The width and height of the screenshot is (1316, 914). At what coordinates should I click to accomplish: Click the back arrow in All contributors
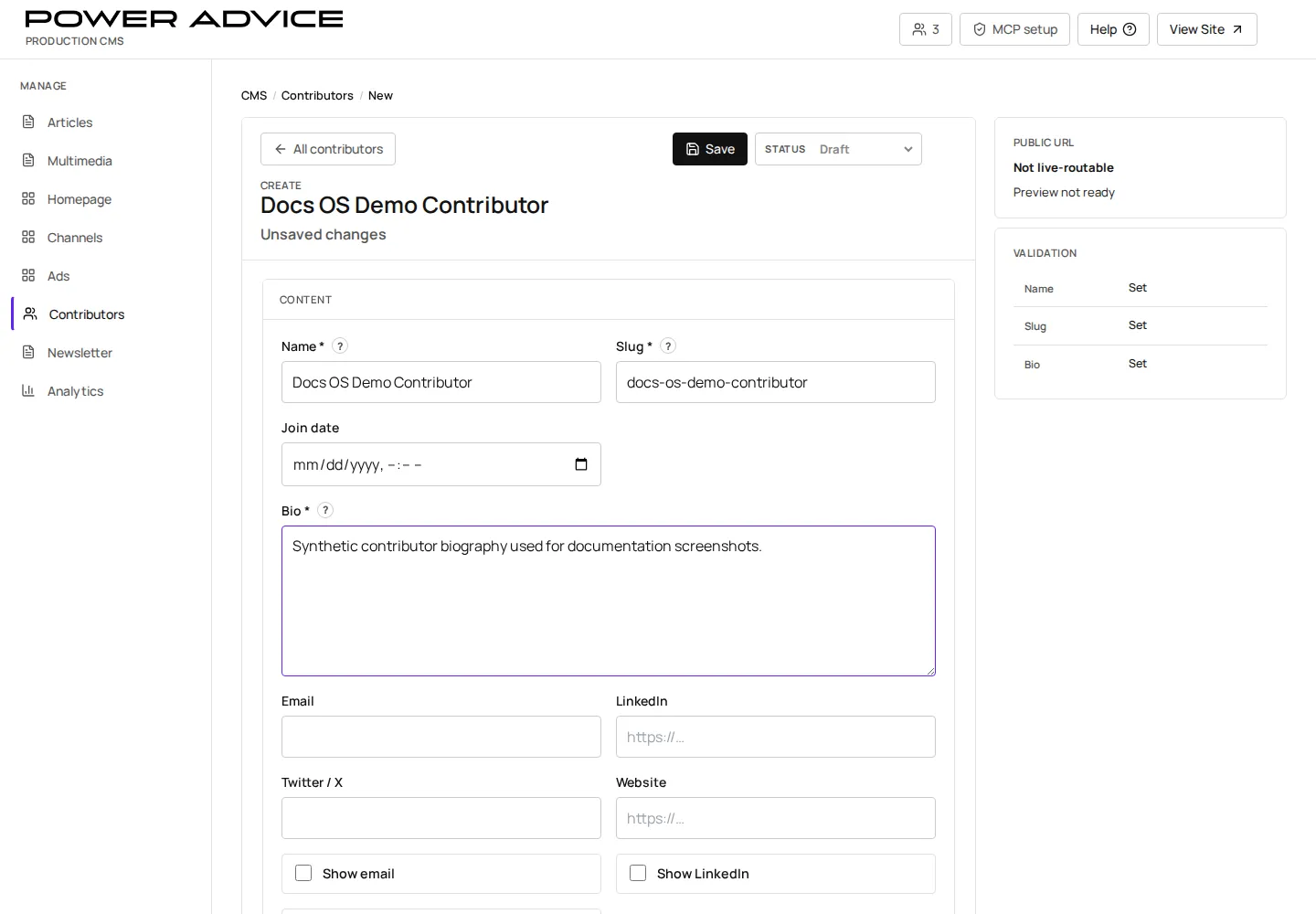pos(281,149)
